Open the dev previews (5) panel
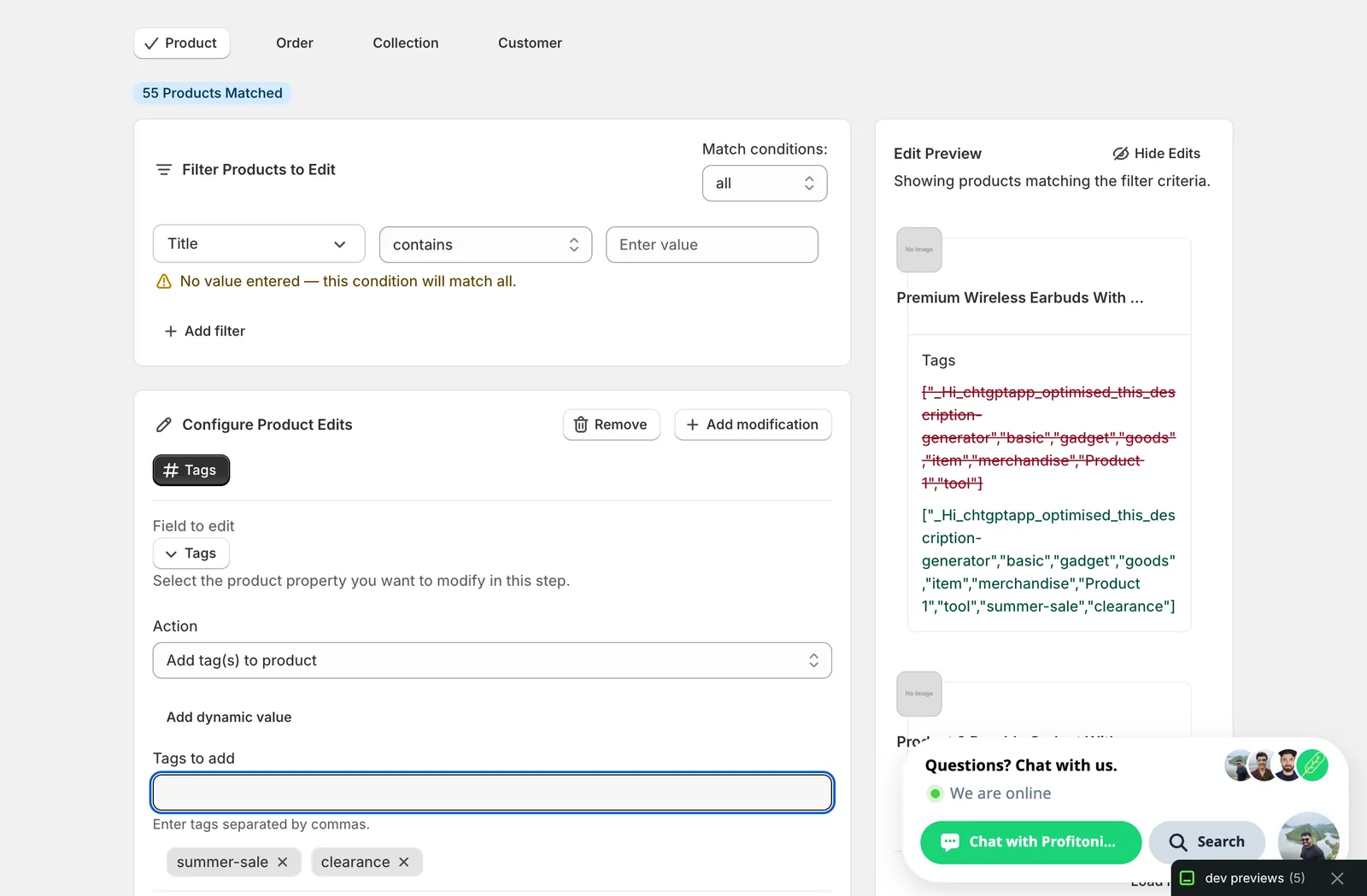 pos(1243,878)
